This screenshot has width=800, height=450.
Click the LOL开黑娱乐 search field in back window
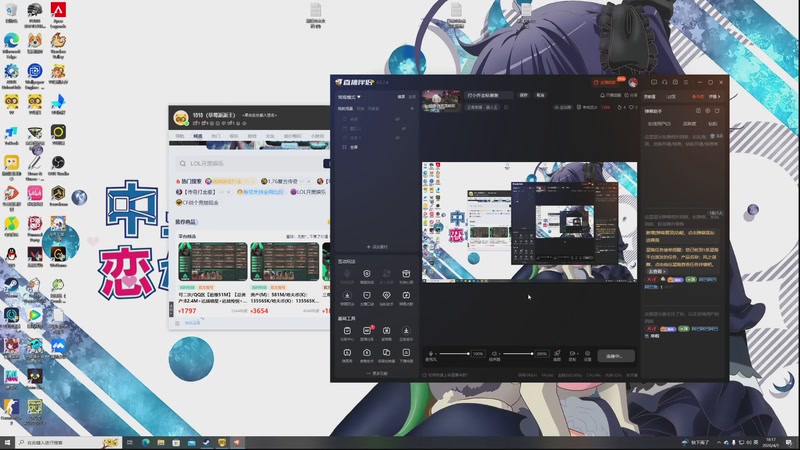pyautogui.click(x=248, y=164)
